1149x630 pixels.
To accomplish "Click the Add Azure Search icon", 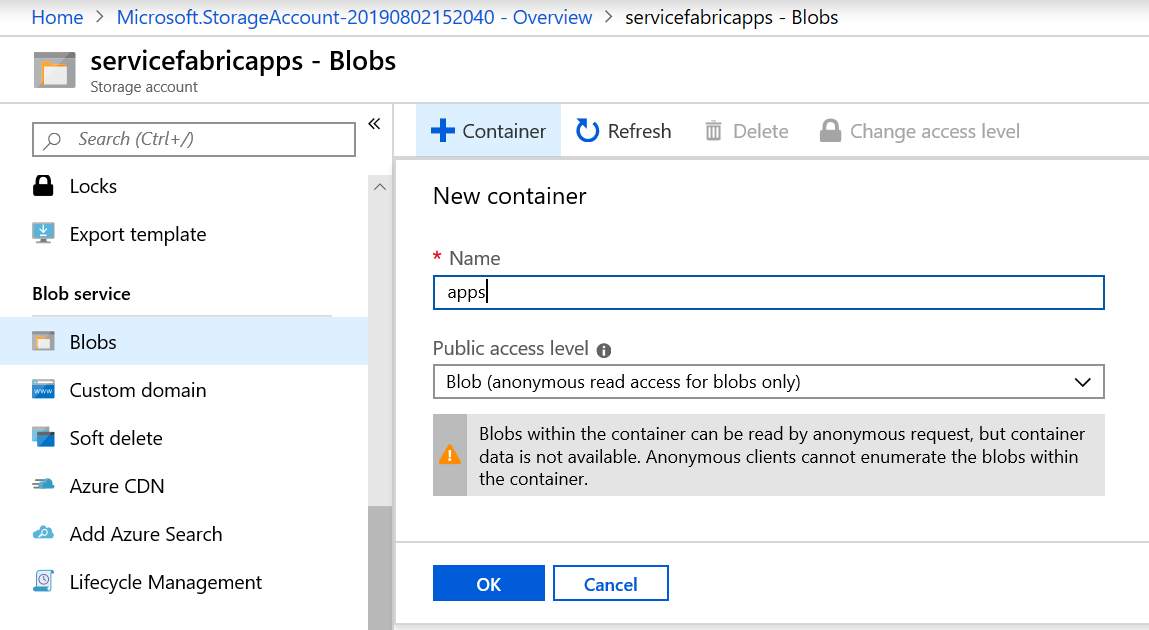I will [x=43, y=534].
